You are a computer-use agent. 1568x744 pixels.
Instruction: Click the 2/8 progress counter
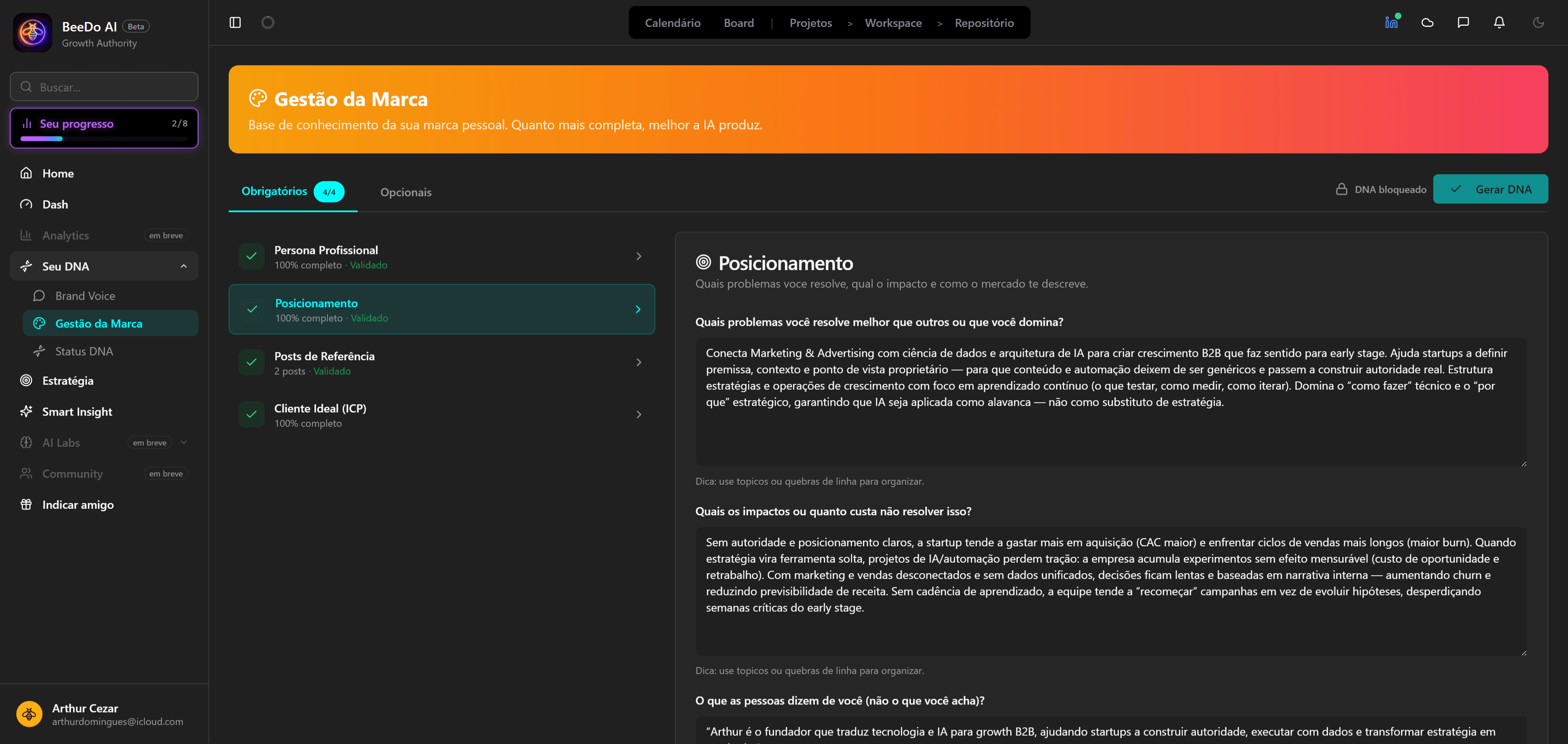180,124
